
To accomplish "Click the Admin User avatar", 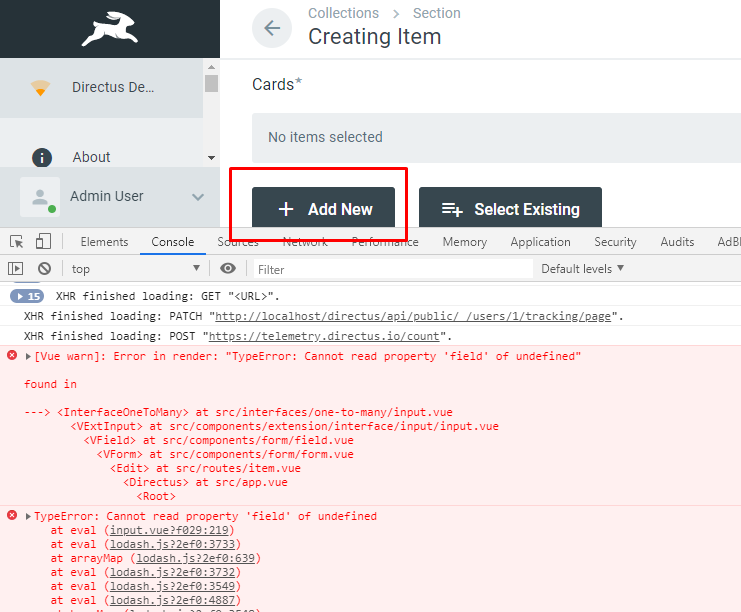I will point(40,197).
